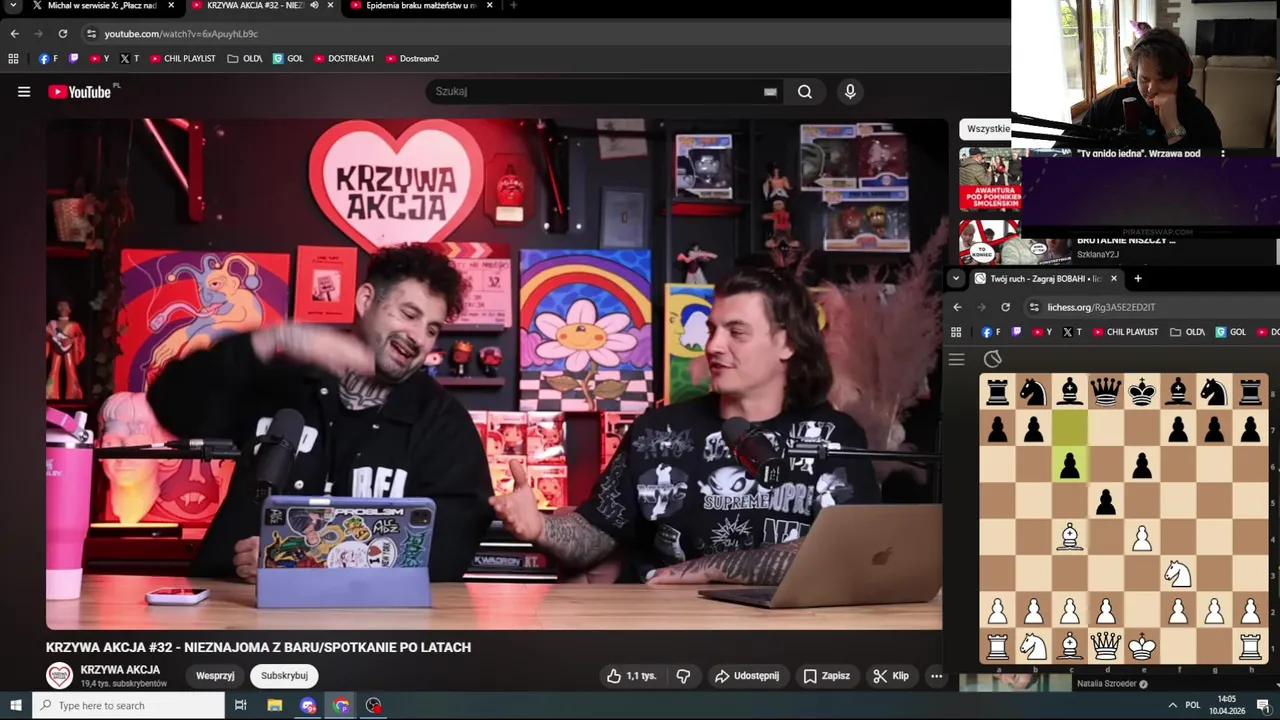This screenshot has height=720, width=1280.
Task: Open File Explorer from the taskbar
Action: 275,705
